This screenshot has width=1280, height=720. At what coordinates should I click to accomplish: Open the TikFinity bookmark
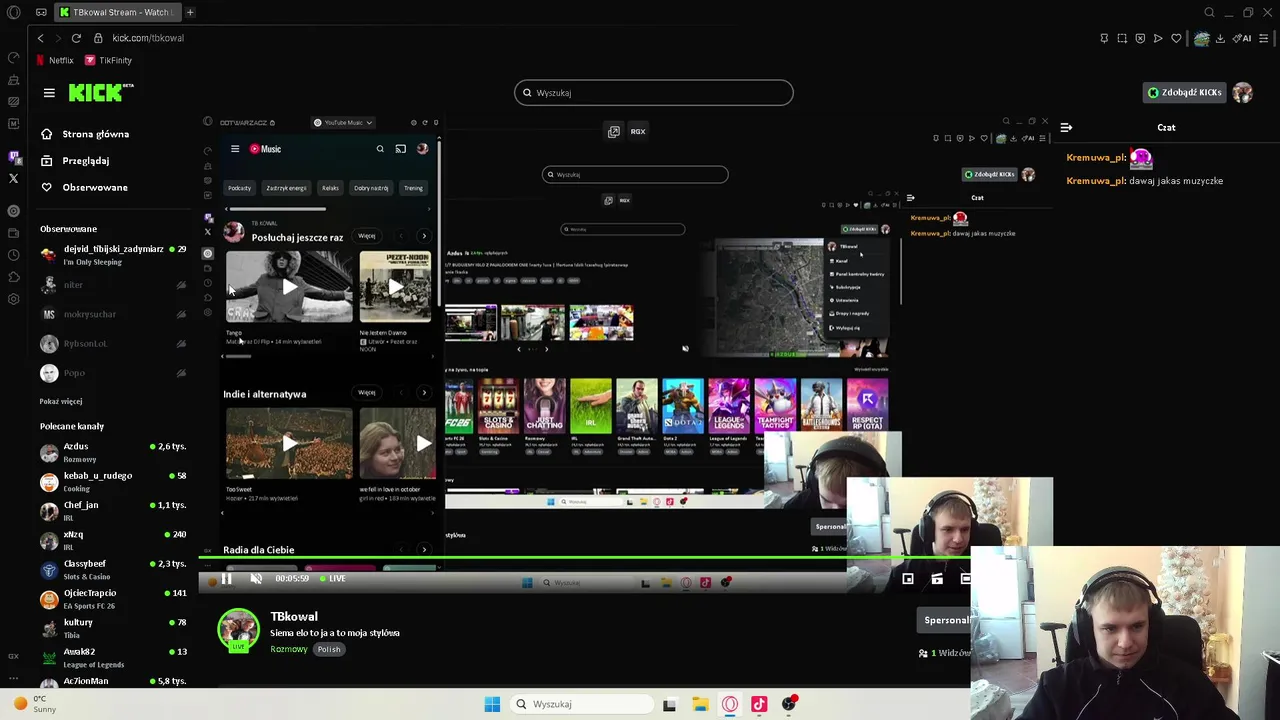pyautogui.click(x=108, y=60)
